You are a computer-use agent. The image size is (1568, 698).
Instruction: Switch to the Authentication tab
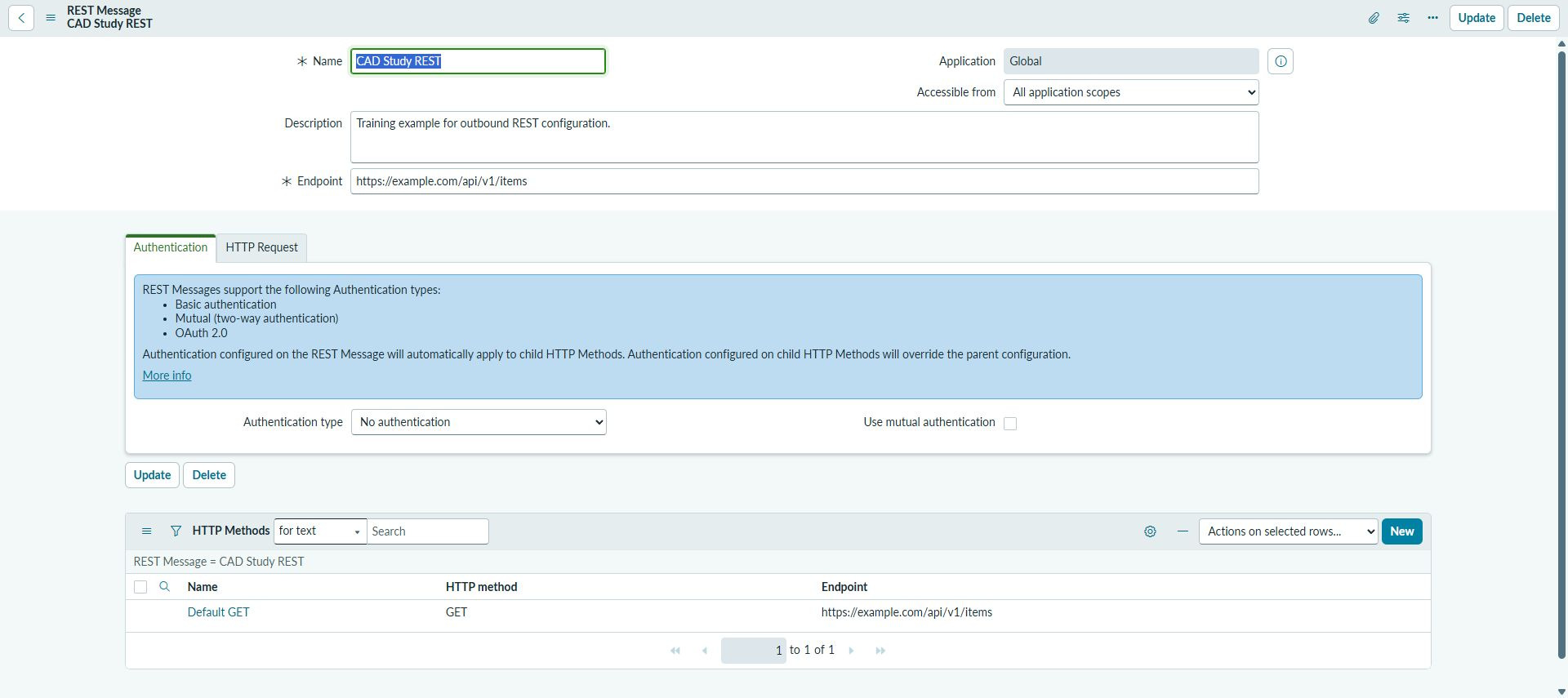pos(171,247)
